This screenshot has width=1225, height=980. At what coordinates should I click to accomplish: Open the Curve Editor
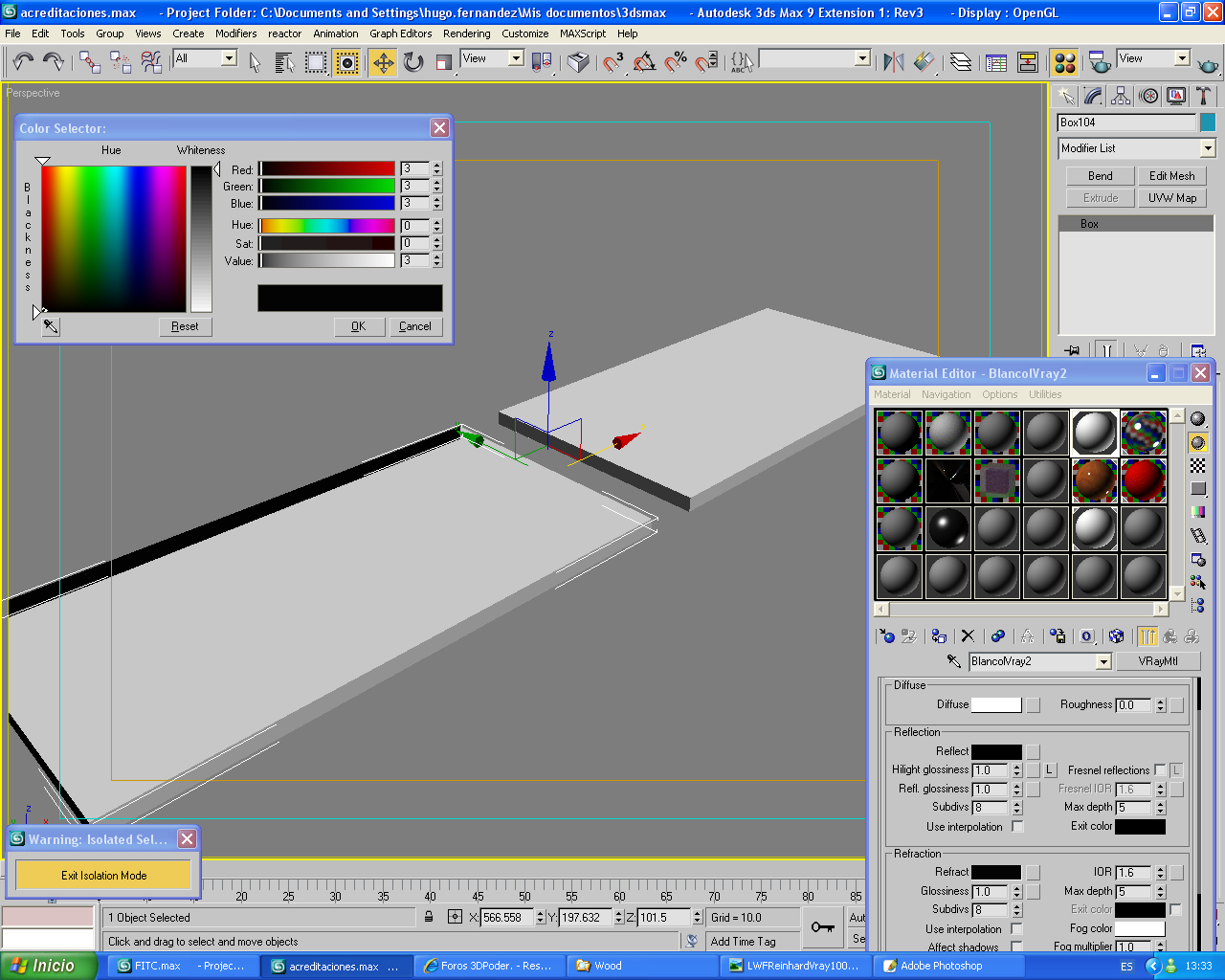996,62
